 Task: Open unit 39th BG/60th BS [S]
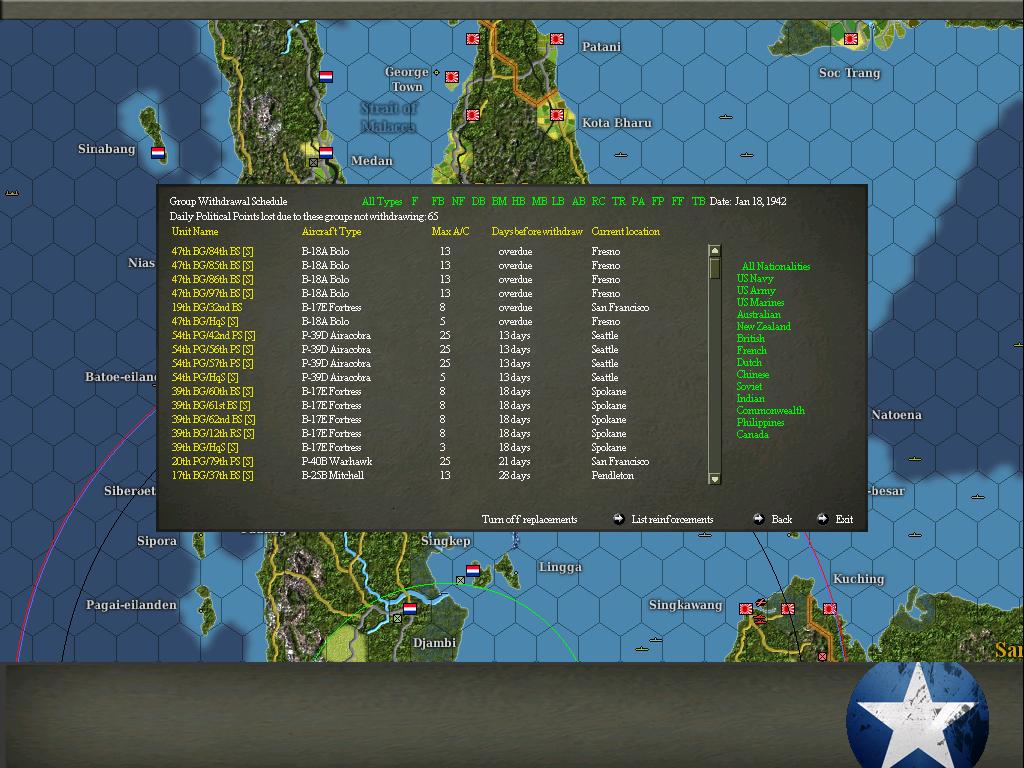pyautogui.click(x=212, y=392)
